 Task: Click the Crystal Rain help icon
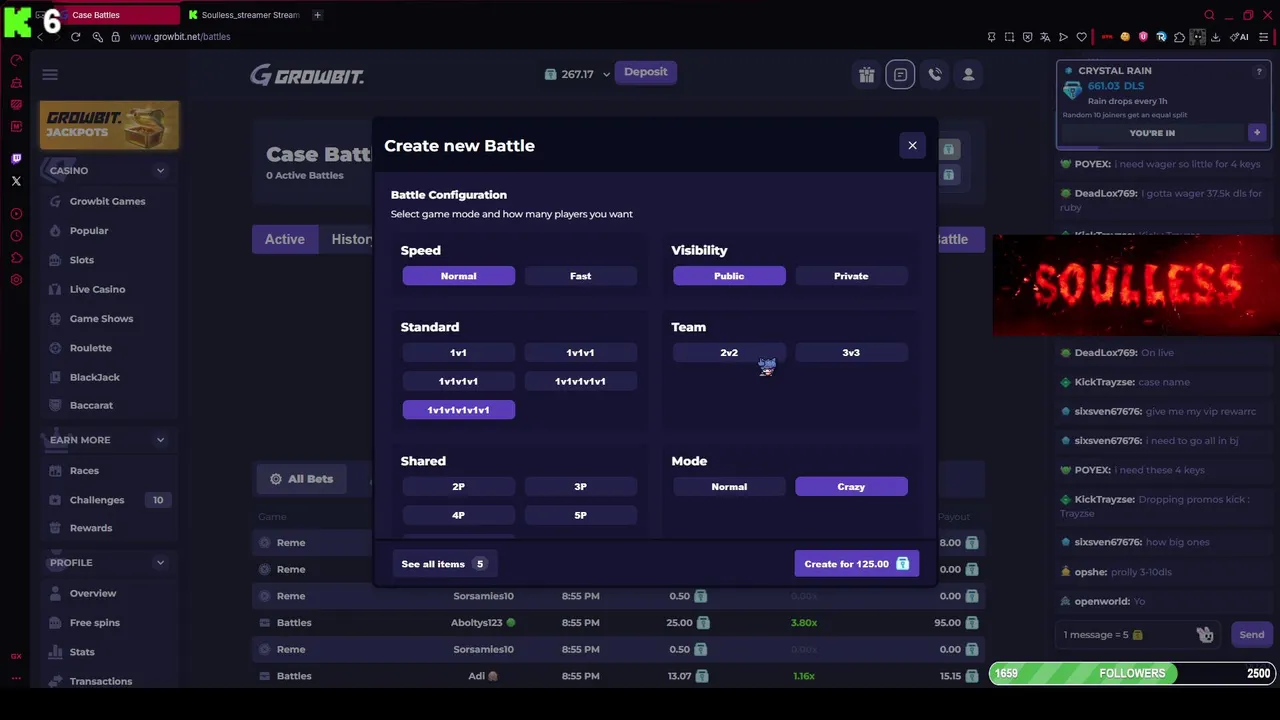pyautogui.click(x=1259, y=72)
